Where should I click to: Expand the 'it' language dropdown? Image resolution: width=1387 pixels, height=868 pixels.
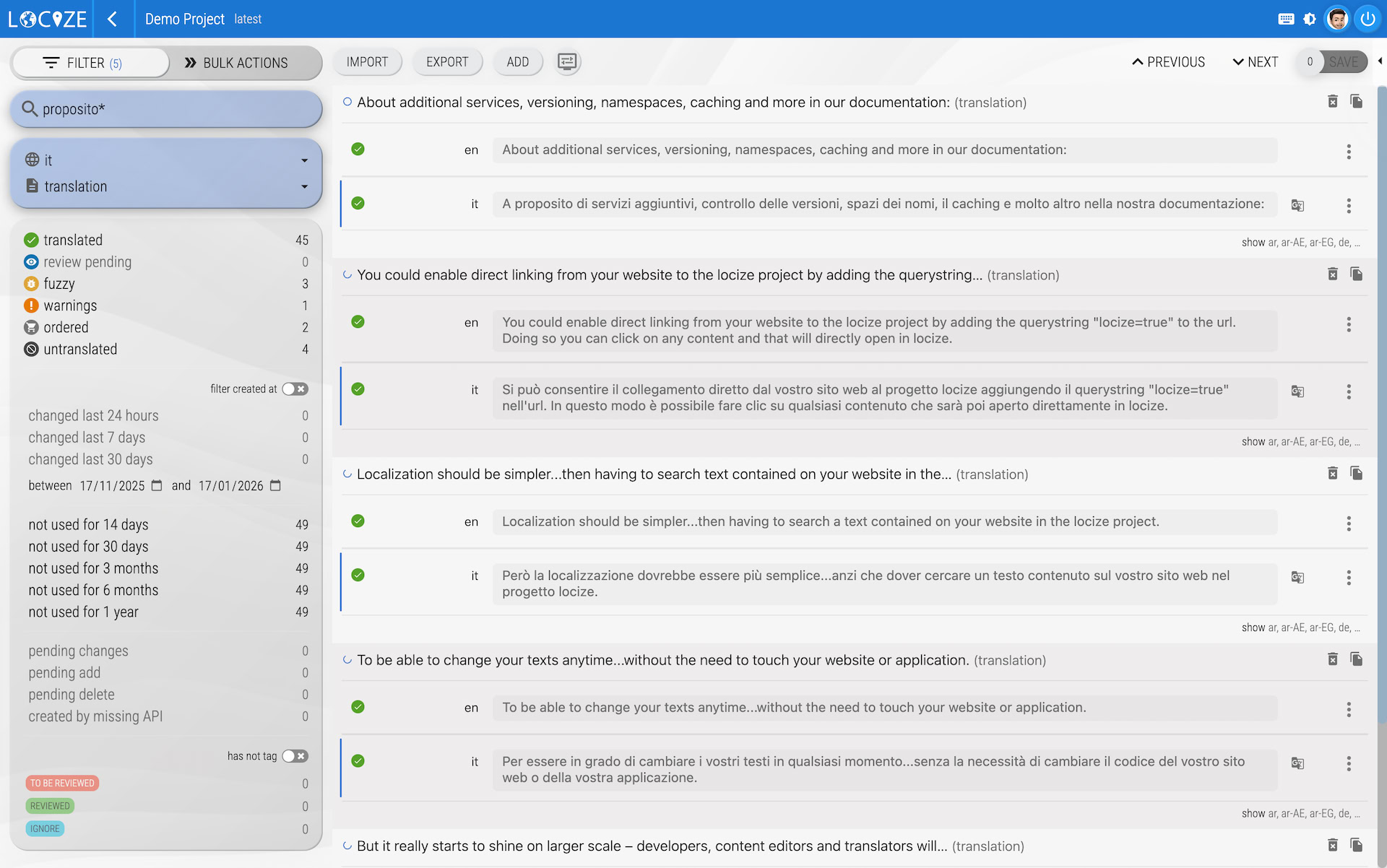pos(304,160)
